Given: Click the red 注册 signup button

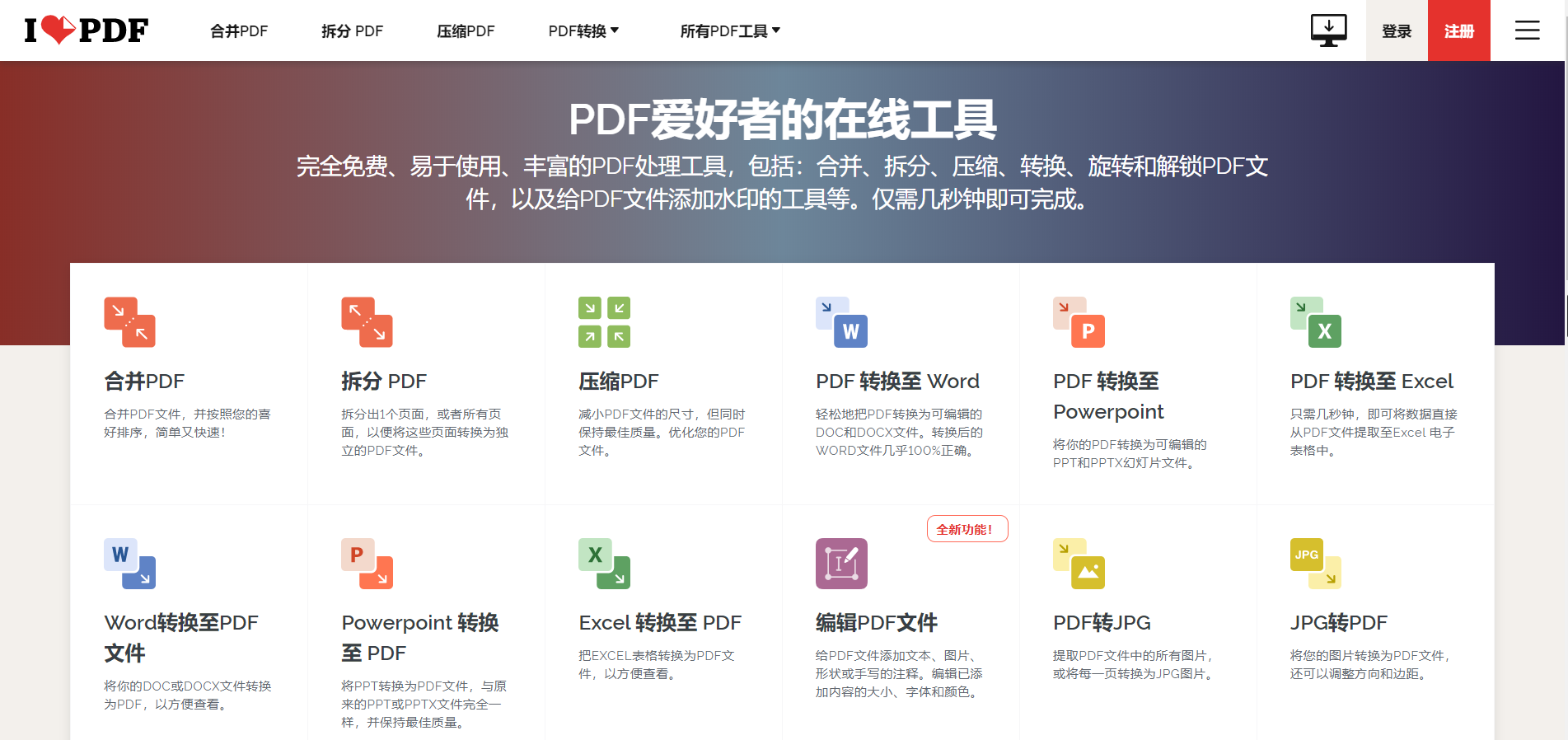Looking at the screenshot, I should point(1459,30).
